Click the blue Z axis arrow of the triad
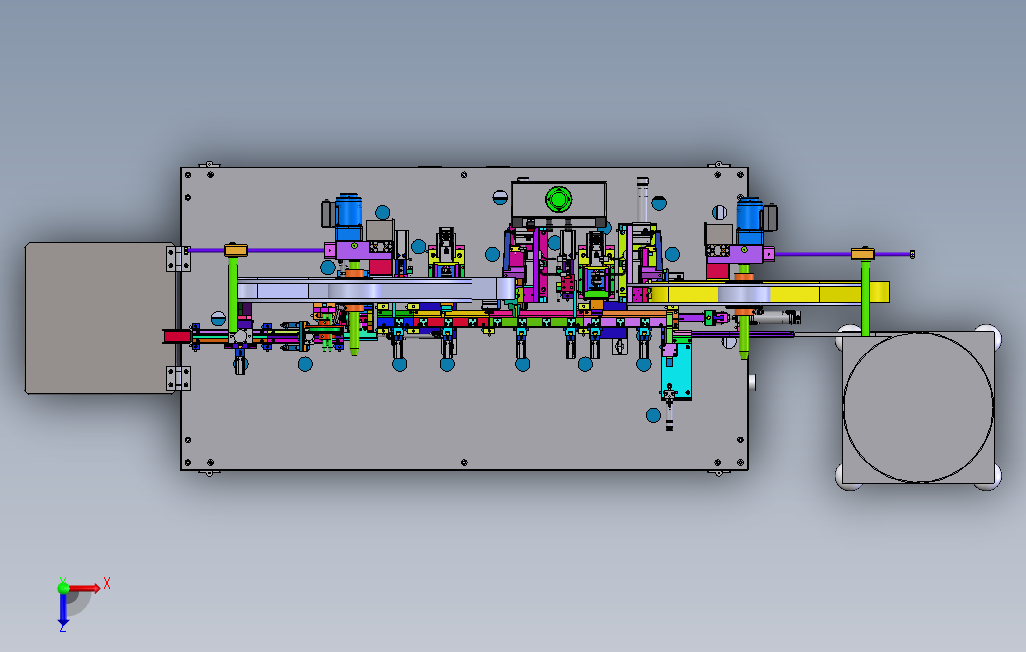Viewport: 1026px width, 652px height. (63, 609)
